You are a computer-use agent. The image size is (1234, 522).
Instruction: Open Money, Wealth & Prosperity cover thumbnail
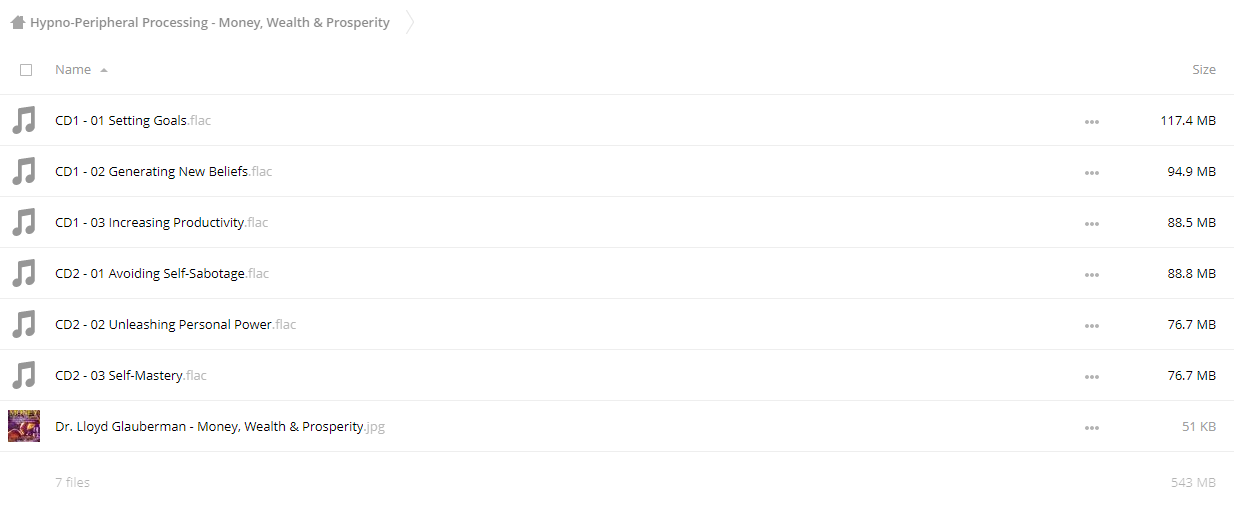coord(24,426)
